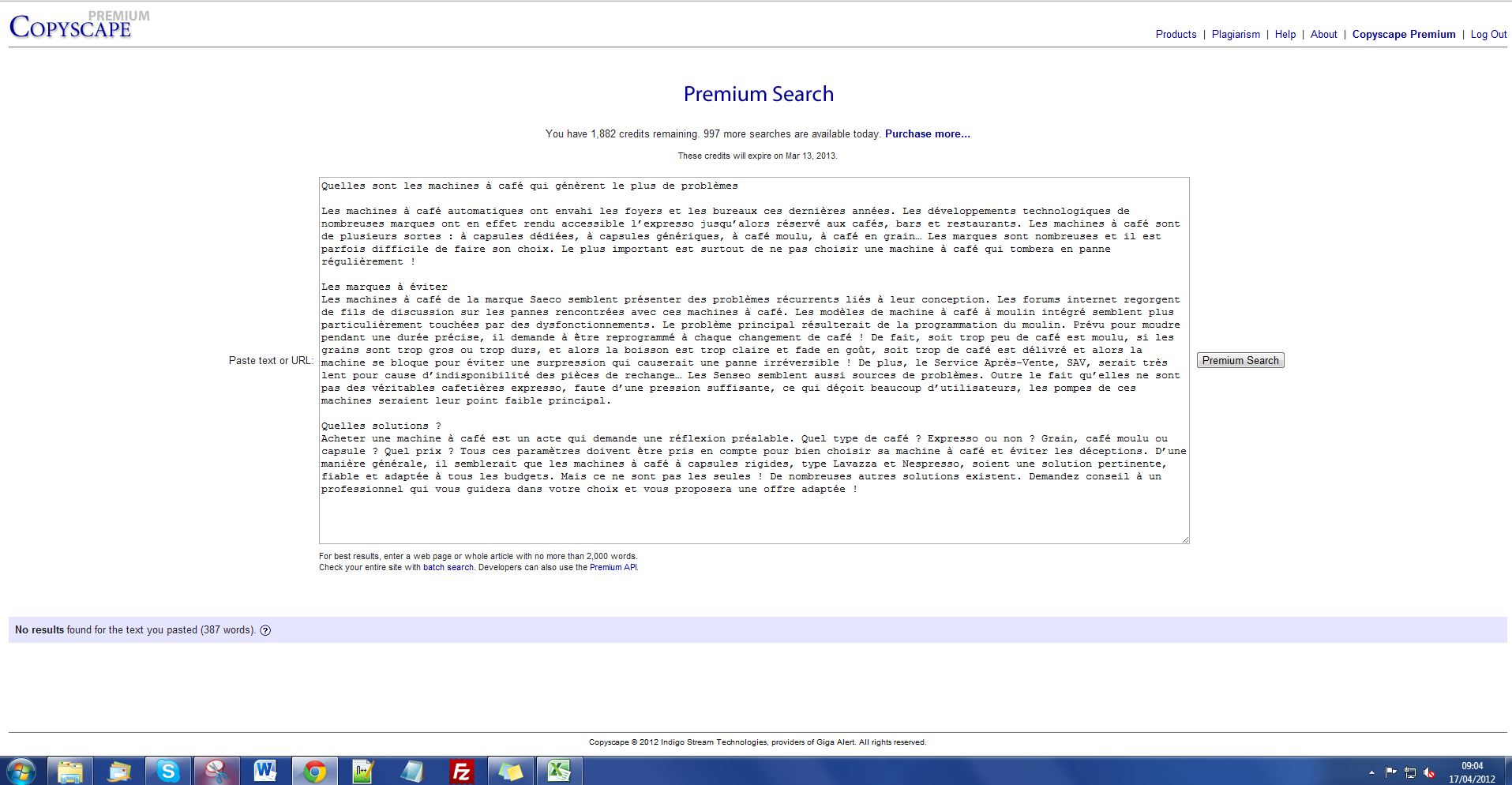Open Microsoft Excel from the taskbar
Image resolution: width=1512 pixels, height=785 pixels.
pyautogui.click(x=559, y=771)
